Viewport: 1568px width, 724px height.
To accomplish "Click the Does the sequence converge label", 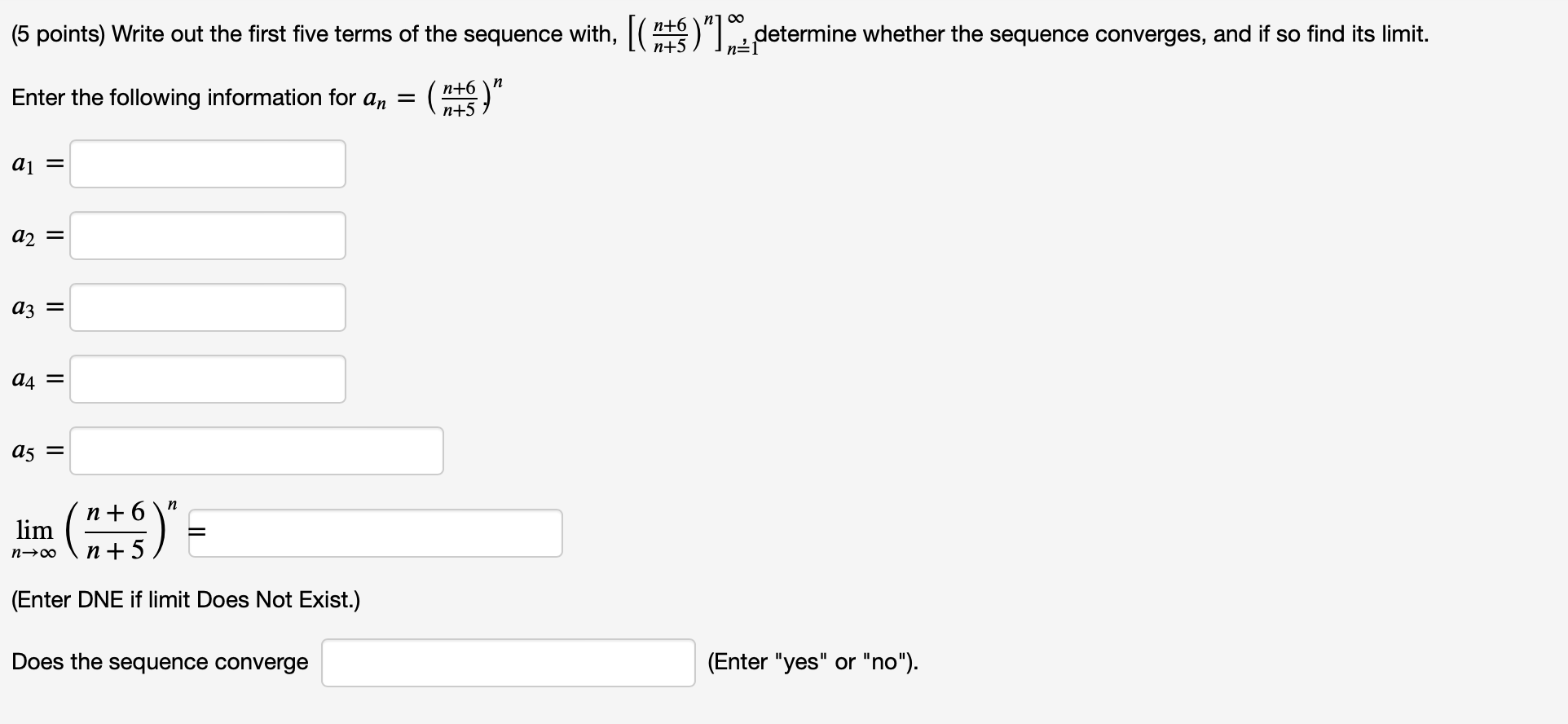I will click(x=159, y=662).
